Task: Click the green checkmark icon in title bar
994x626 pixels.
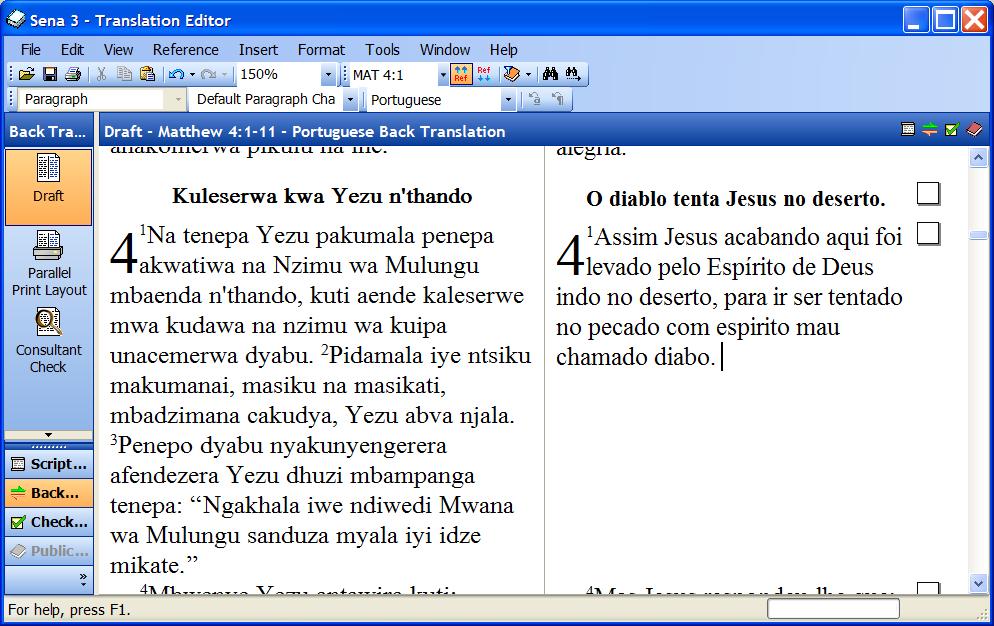Action: pos(952,130)
